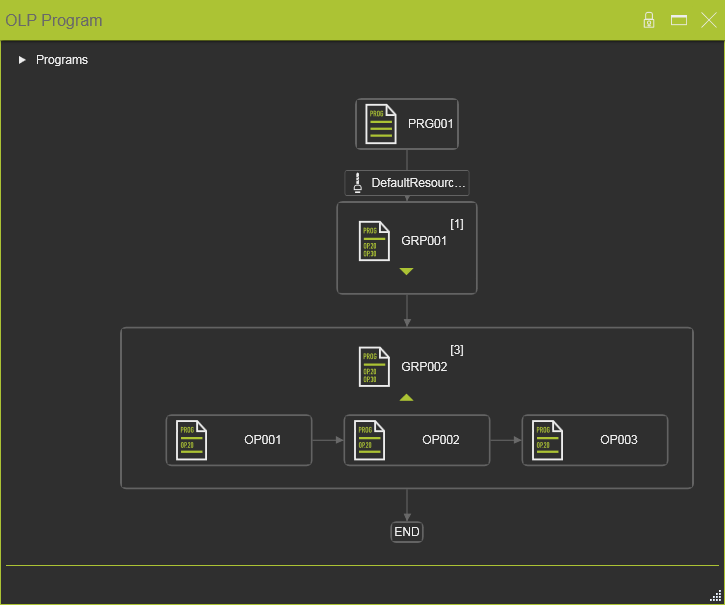Screen dimensions: 725x605
Task: Click the PRG001 label text
Action: (x=431, y=124)
